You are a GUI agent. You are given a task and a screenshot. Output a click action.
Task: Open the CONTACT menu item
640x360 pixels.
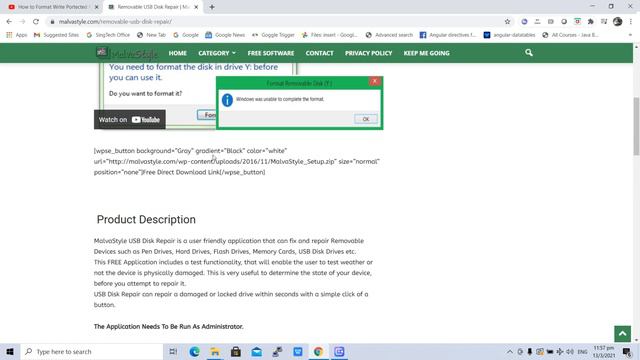[x=320, y=53]
